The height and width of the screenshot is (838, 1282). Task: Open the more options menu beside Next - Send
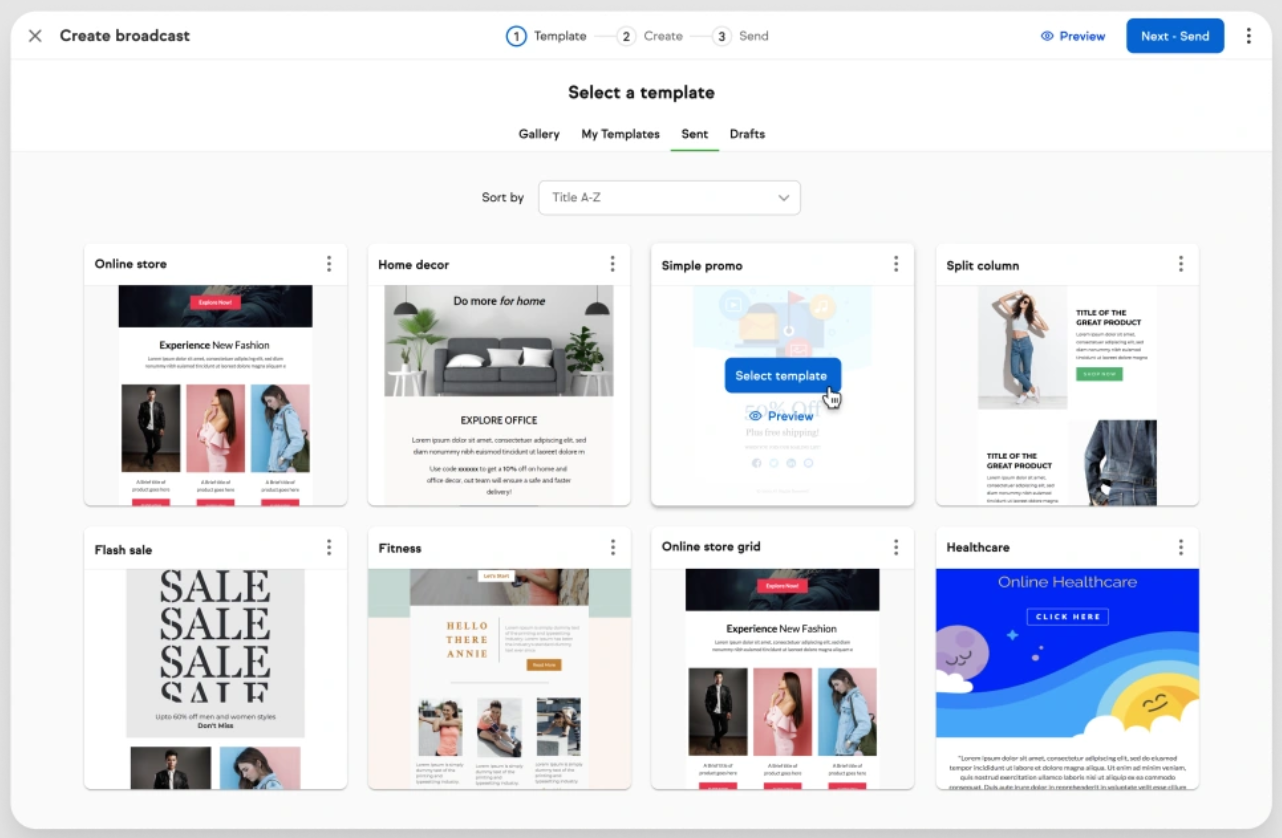(1248, 36)
